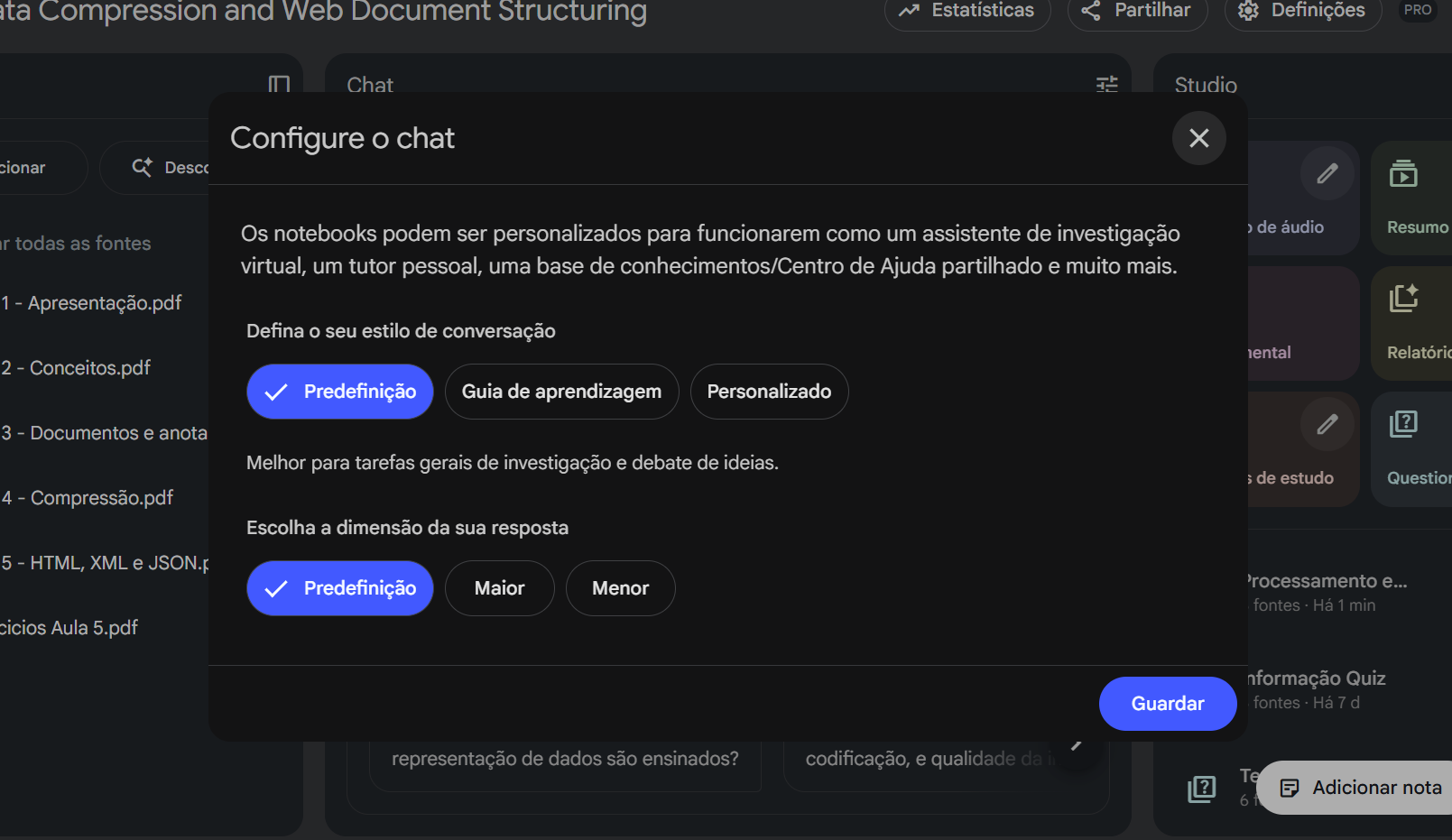The image size is (1452, 840).
Task: Open Definições settings menu
Action: click(1302, 11)
